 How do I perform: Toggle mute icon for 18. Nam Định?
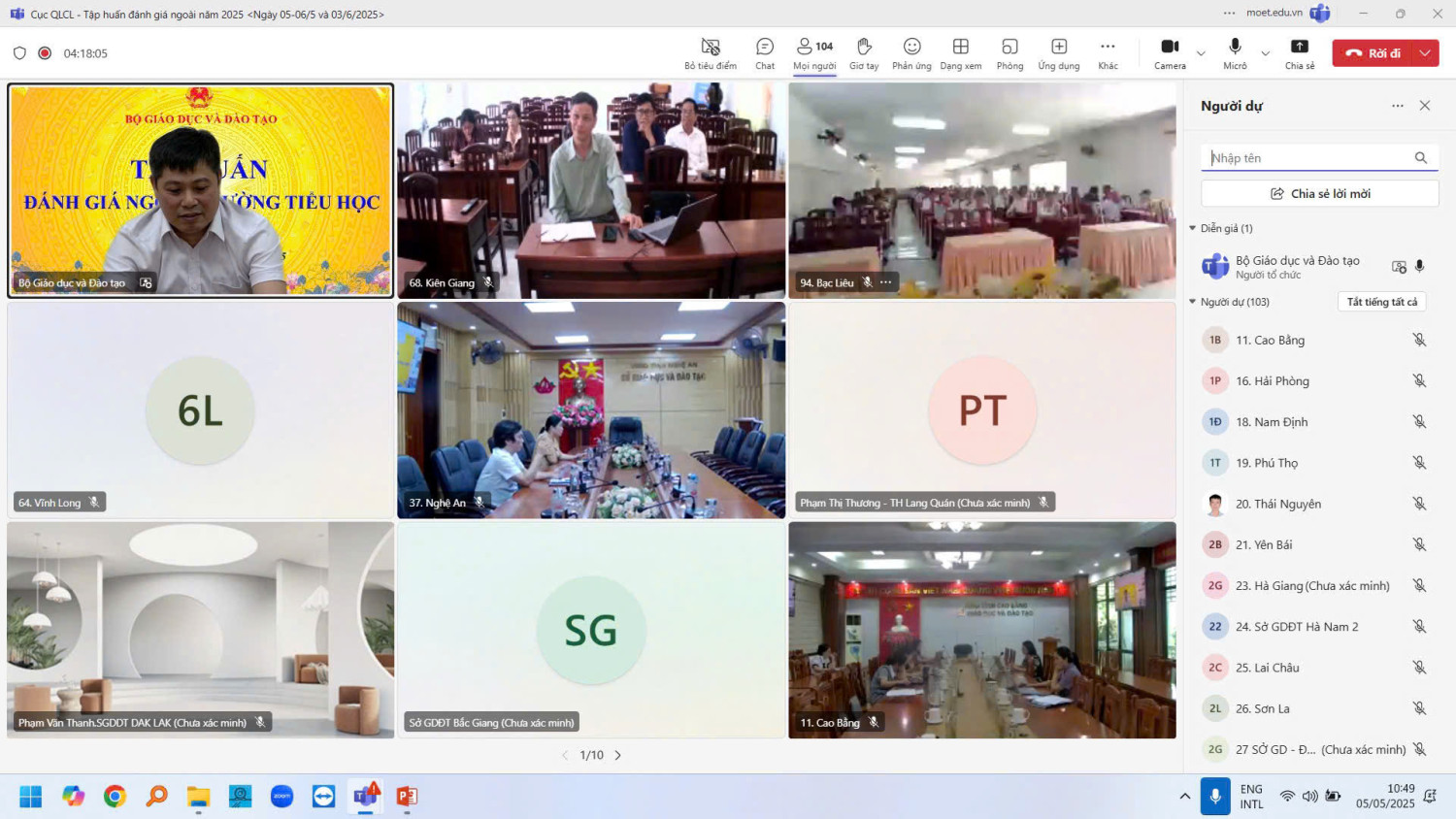click(1419, 421)
